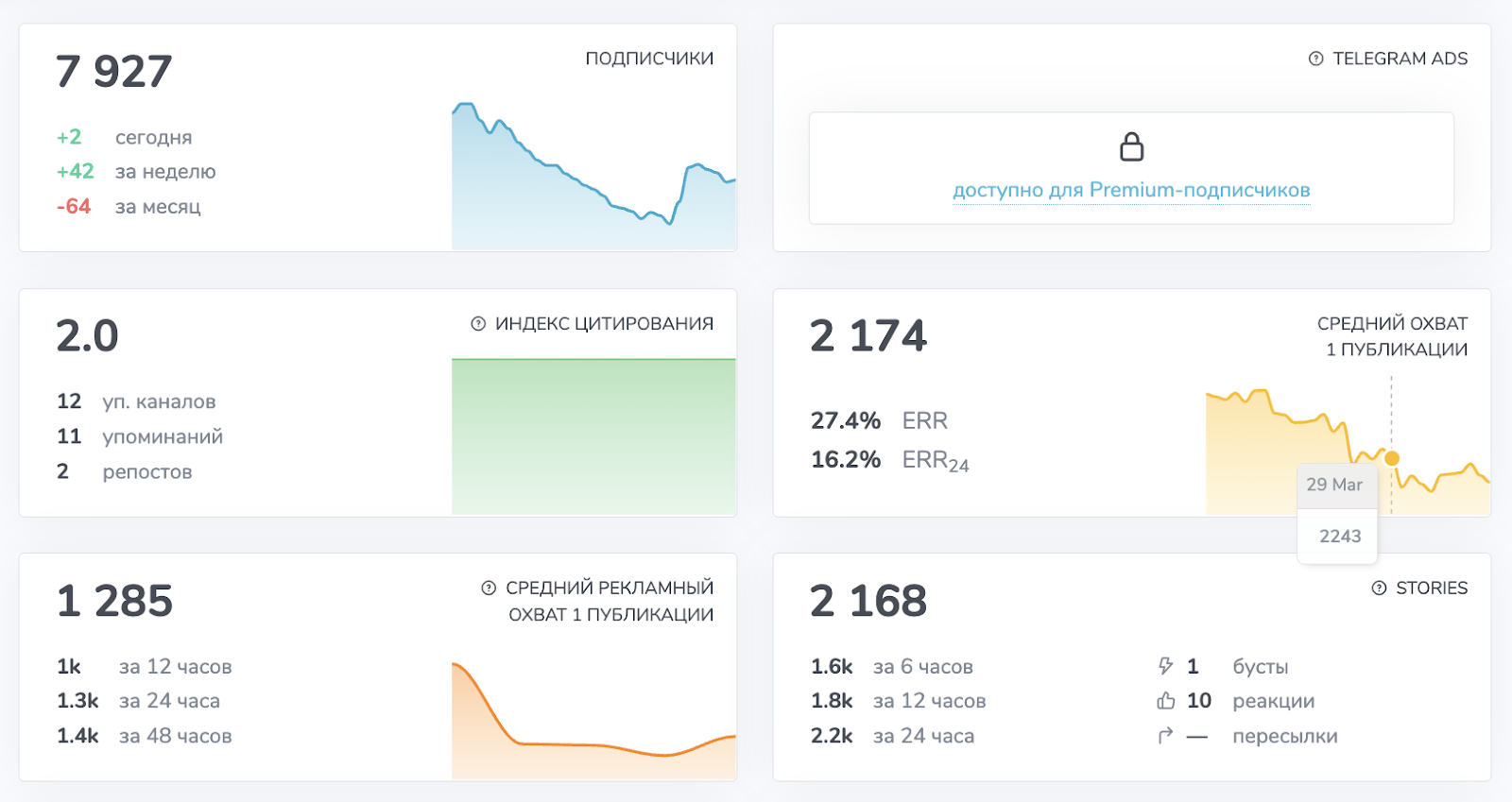Screen dimensions: 1512x802
Task: Select the 7 927 subscribers count
Action: click(x=114, y=72)
